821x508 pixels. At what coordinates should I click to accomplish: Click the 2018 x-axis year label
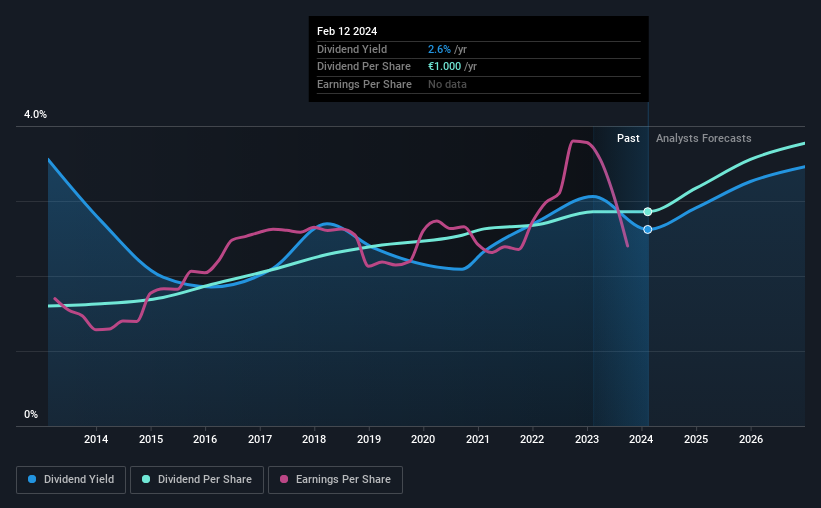314,439
